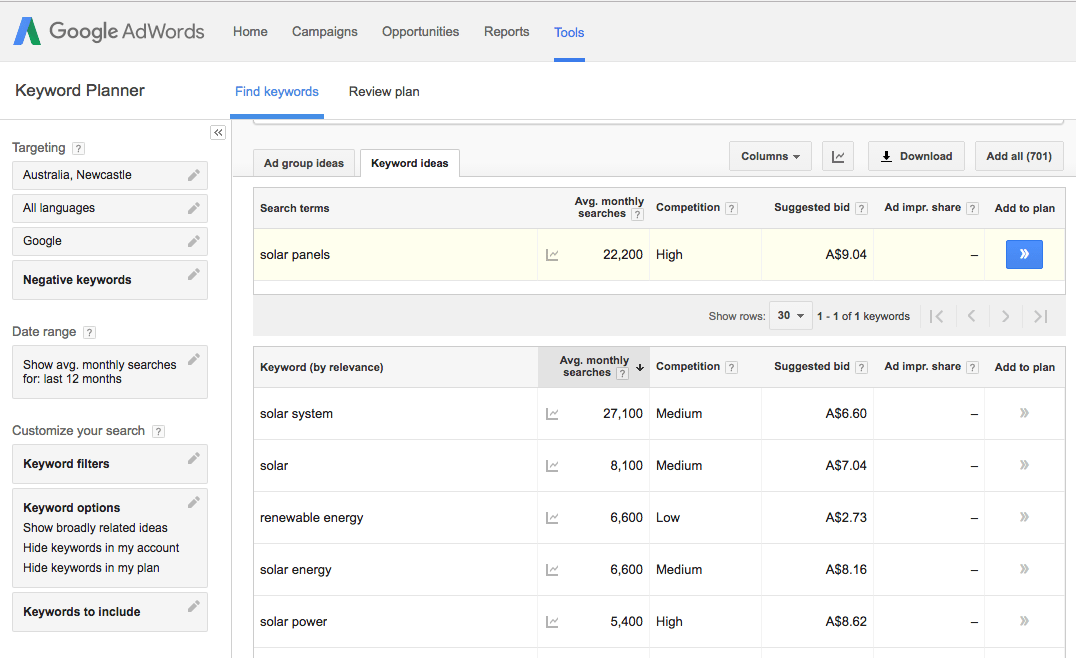The width and height of the screenshot is (1076, 658).
Task: Click the chart view icon beside Columns
Action: [x=838, y=156]
